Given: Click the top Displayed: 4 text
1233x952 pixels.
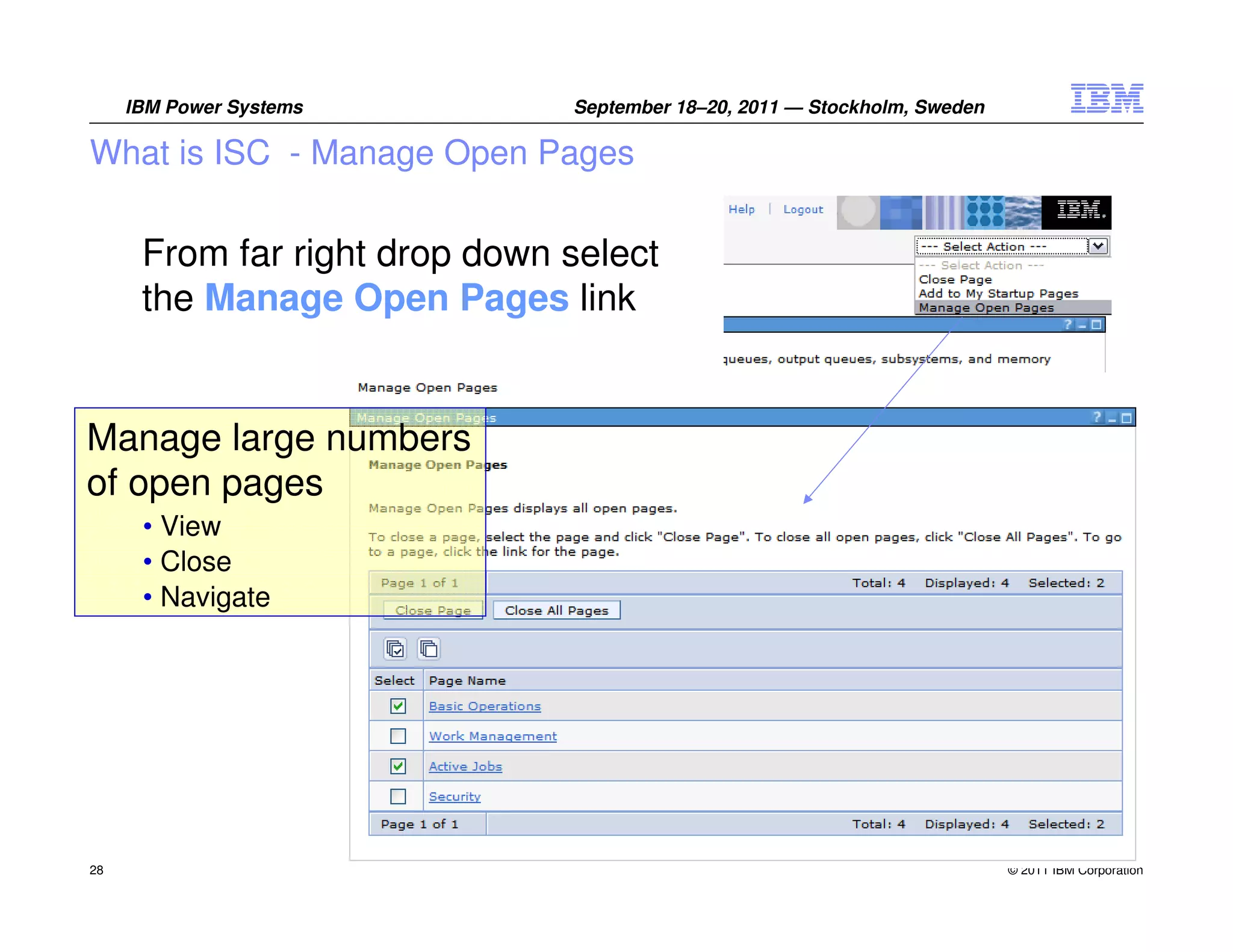Looking at the screenshot, I should coord(967,583).
